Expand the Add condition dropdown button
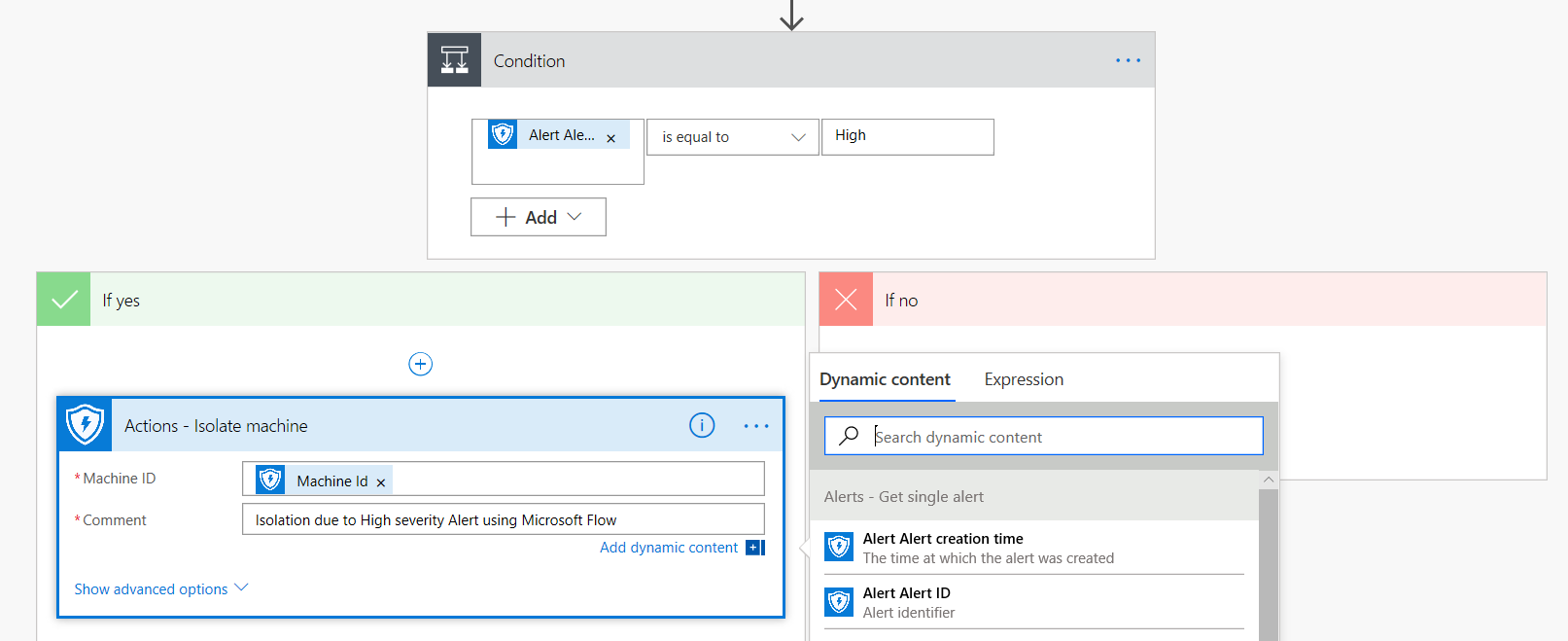1568x641 pixels. coord(539,217)
